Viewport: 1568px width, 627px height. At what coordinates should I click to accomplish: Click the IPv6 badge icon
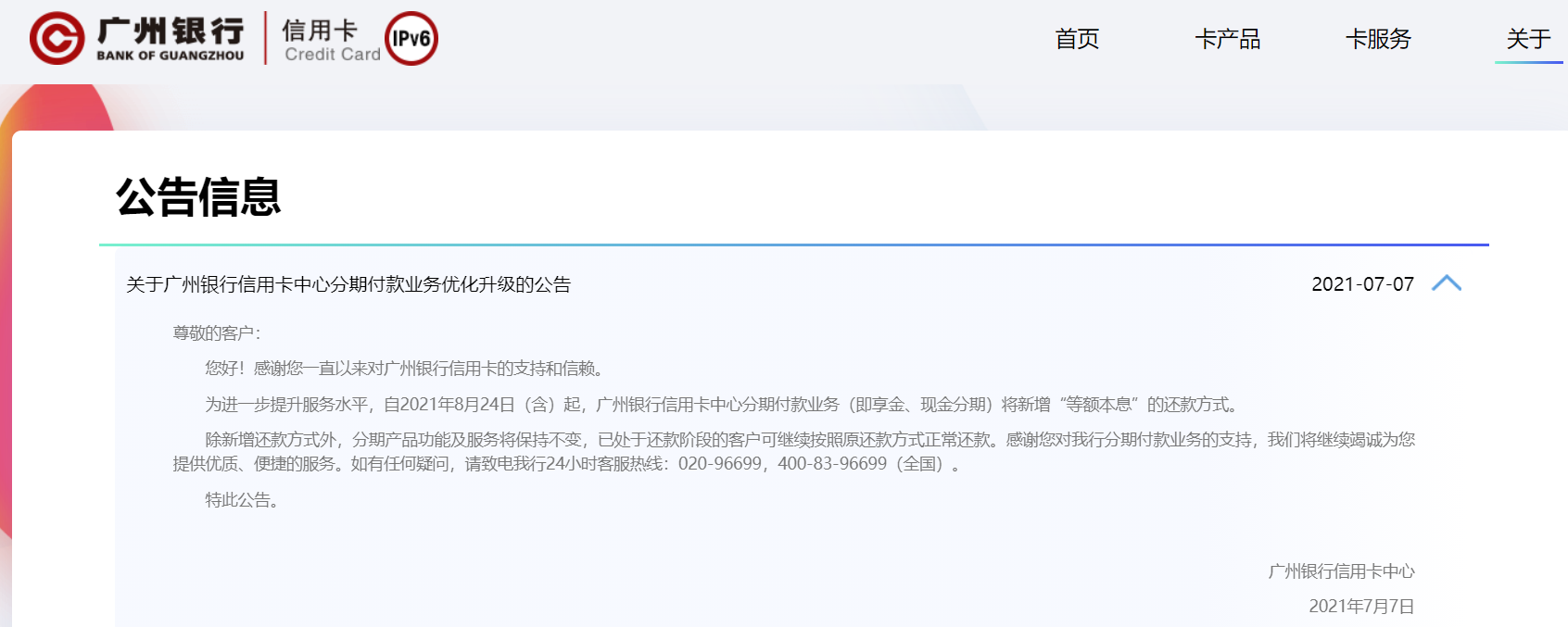[x=411, y=38]
